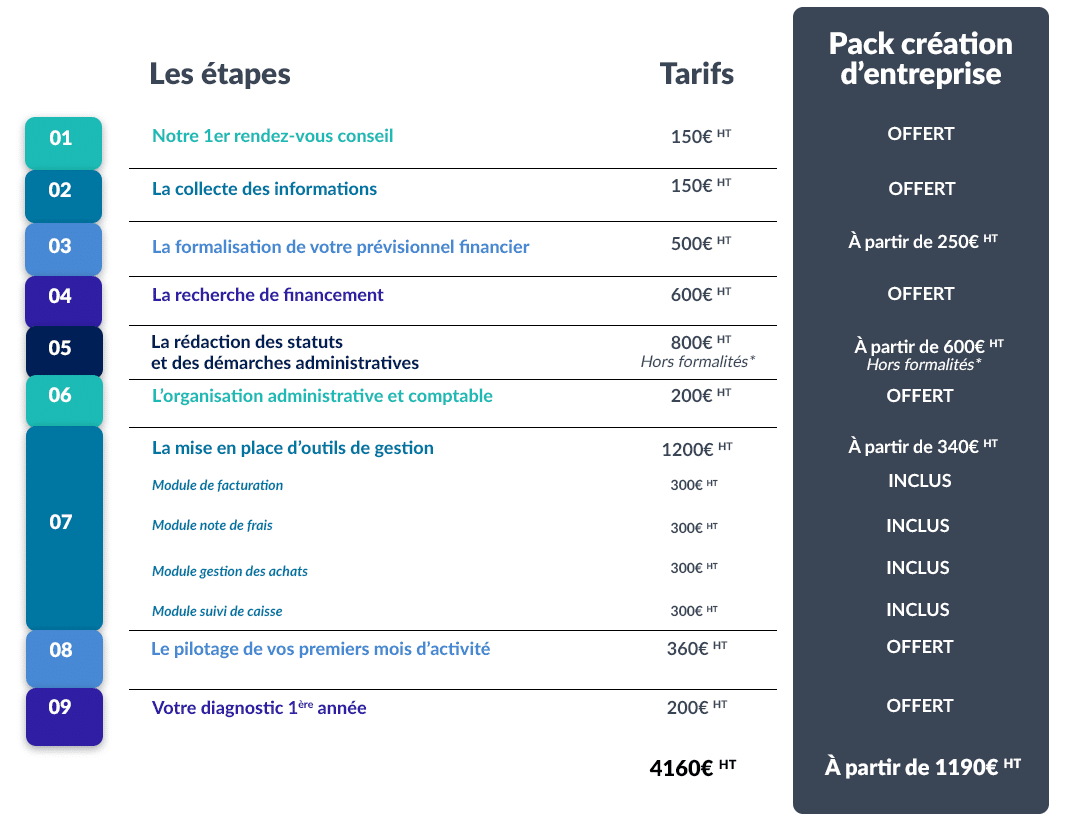Screen dimensions: 1076x821
Task: Select the step 06 numbered badge
Action: [x=62, y=398]
